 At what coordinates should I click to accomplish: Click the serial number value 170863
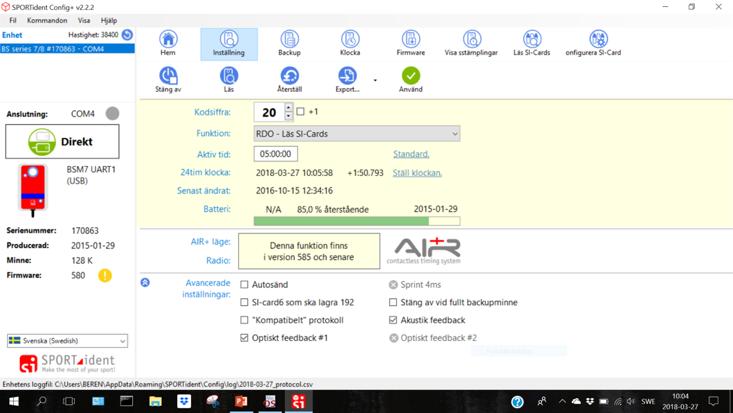click(85, 231)
